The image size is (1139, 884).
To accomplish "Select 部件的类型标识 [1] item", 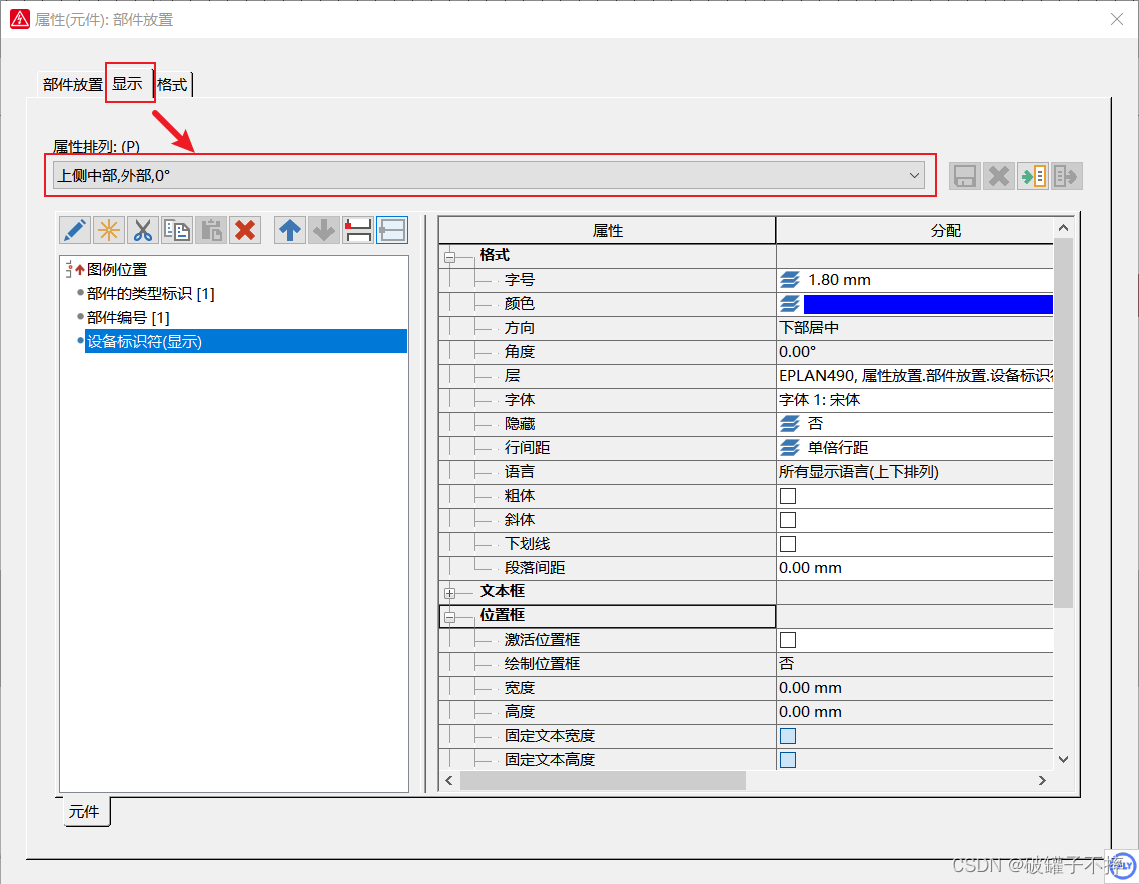I will 150,294.
